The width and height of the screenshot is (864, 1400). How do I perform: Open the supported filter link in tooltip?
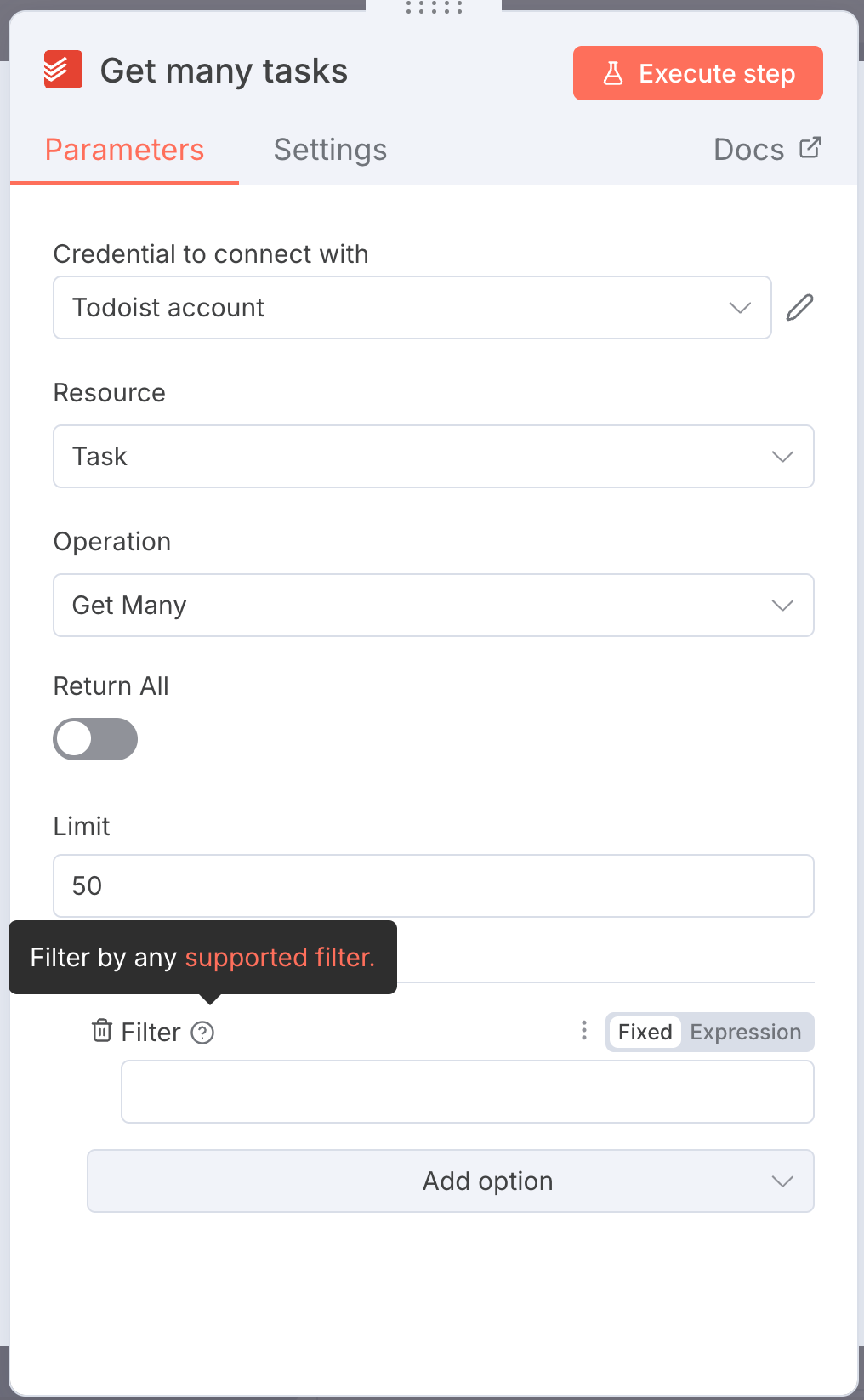(280, 957)
